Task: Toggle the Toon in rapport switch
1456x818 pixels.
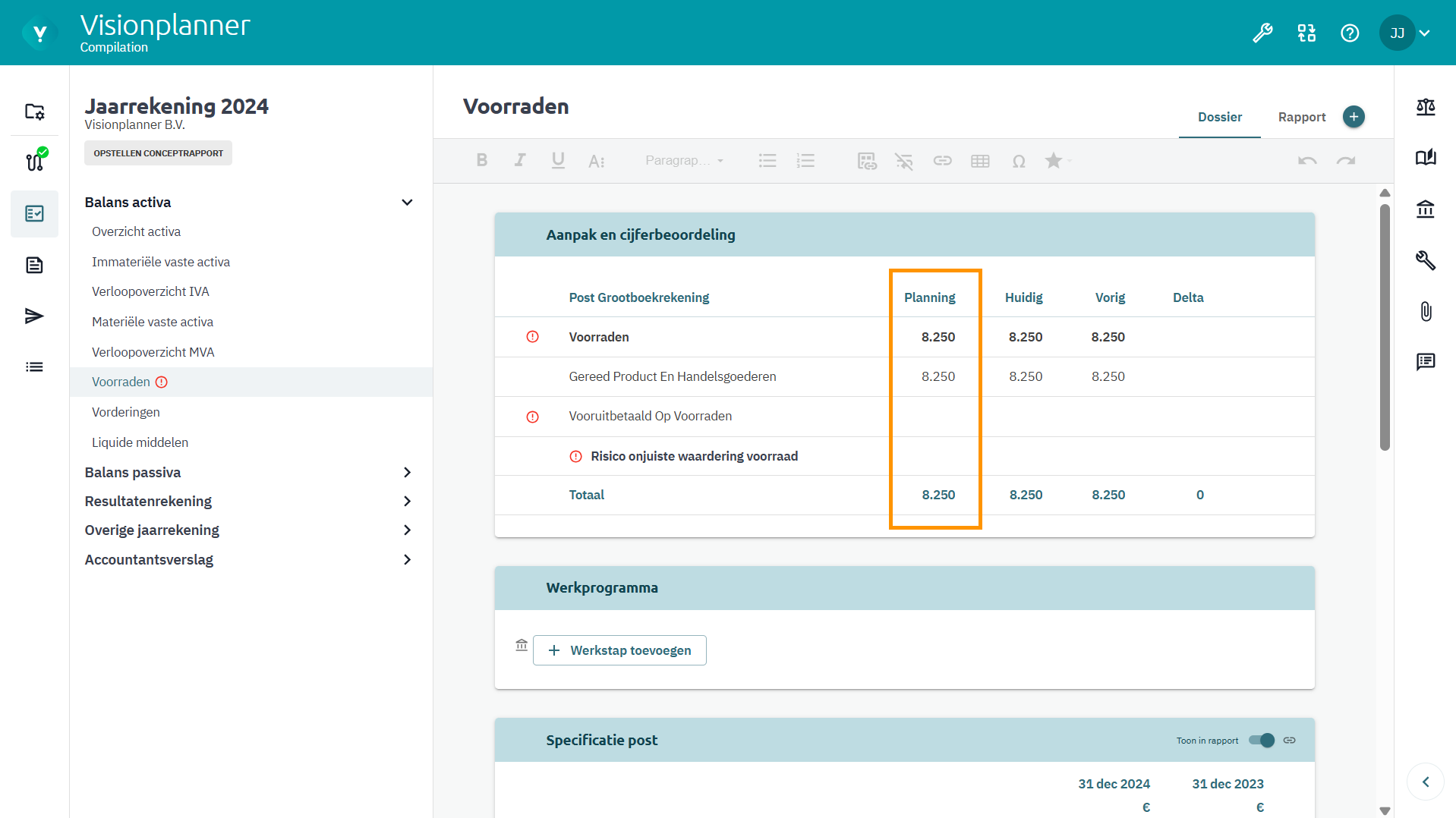Action: coord(1261,741)
